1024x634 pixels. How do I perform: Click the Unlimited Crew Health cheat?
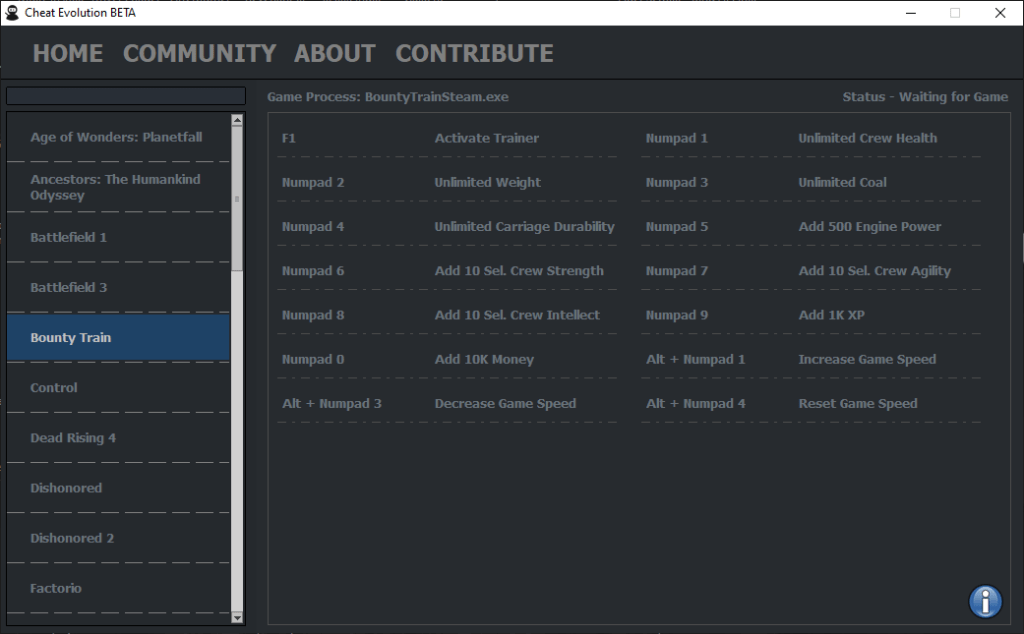[x=867, y=138]
